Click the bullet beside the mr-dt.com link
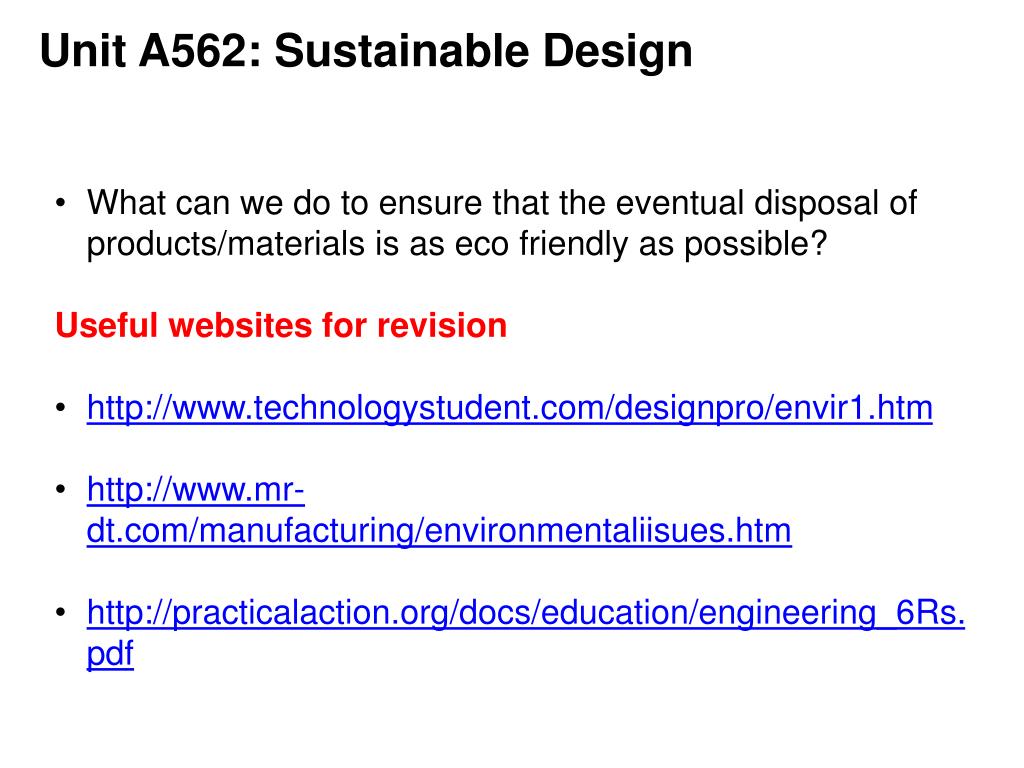The width and height of the screenshot is (1024, 768). click(x=61, y=489)
